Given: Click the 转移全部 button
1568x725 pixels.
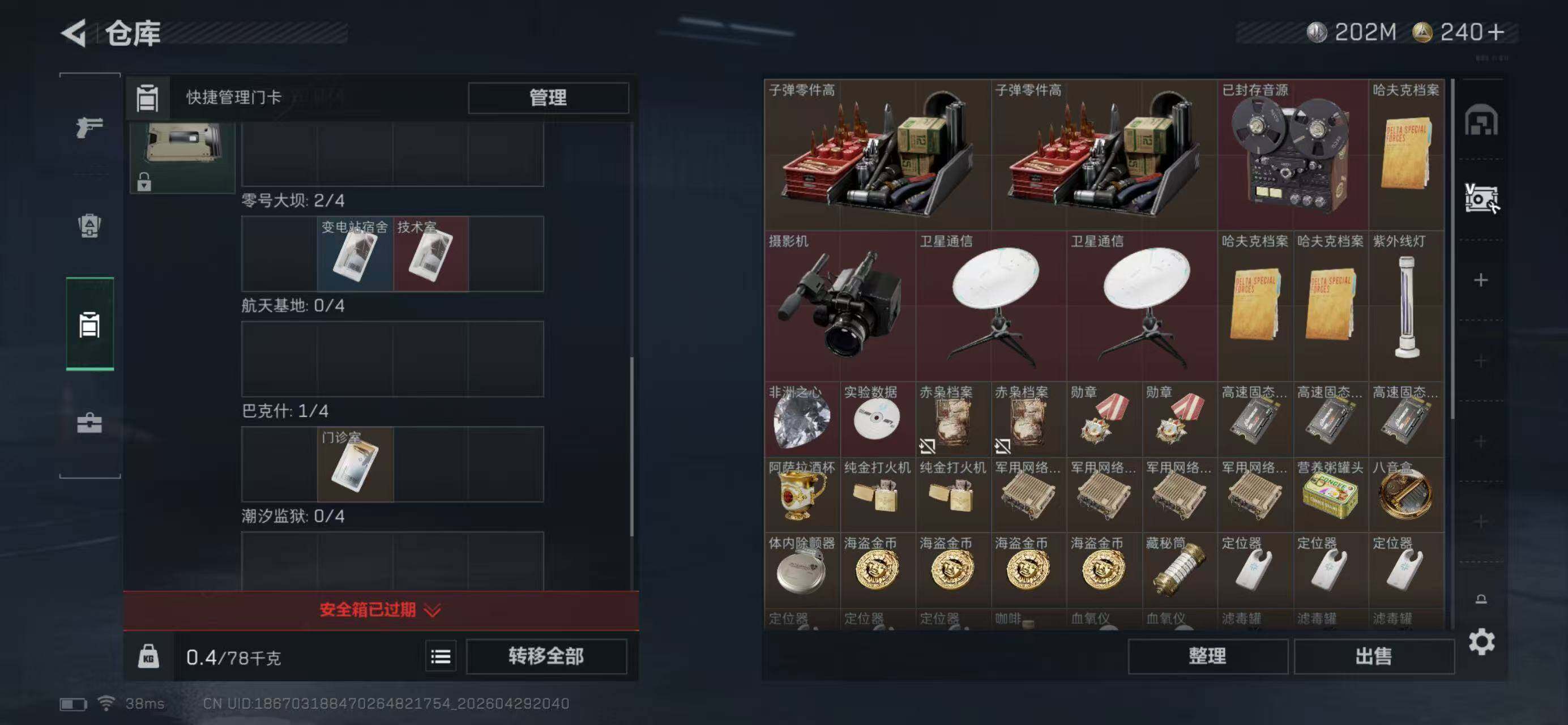Looking at the screenshot, I should tap(546, 656).
